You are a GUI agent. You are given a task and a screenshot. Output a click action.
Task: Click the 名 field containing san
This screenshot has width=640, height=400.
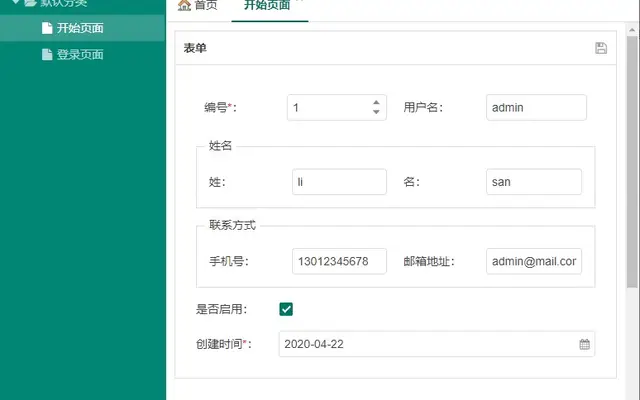(x=534, y=182)
